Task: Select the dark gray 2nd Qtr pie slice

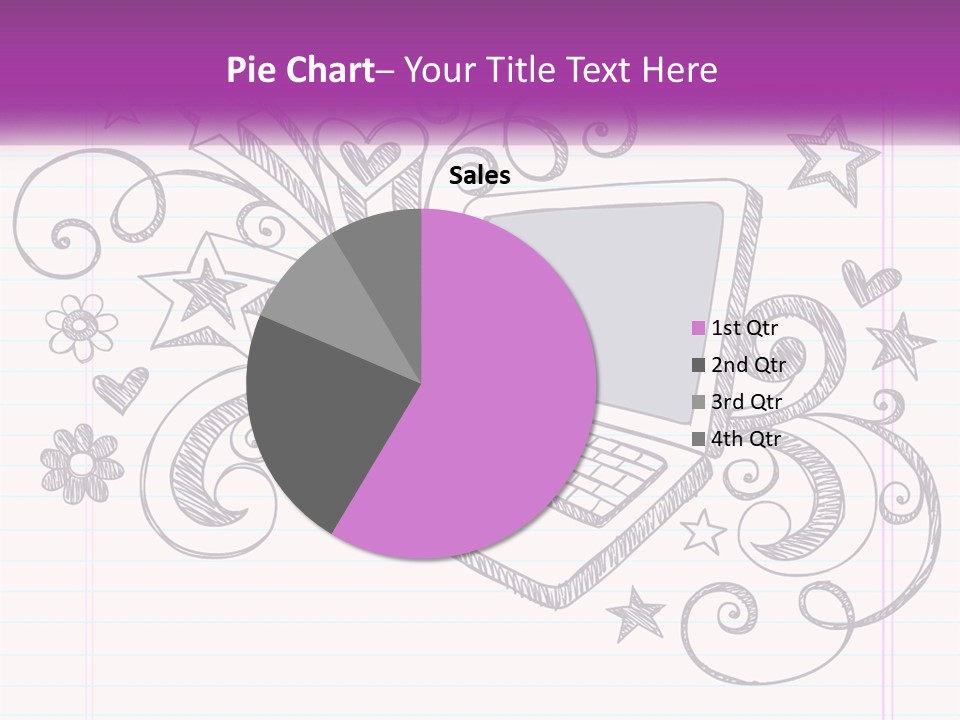Action: click(x=318, y=416)
